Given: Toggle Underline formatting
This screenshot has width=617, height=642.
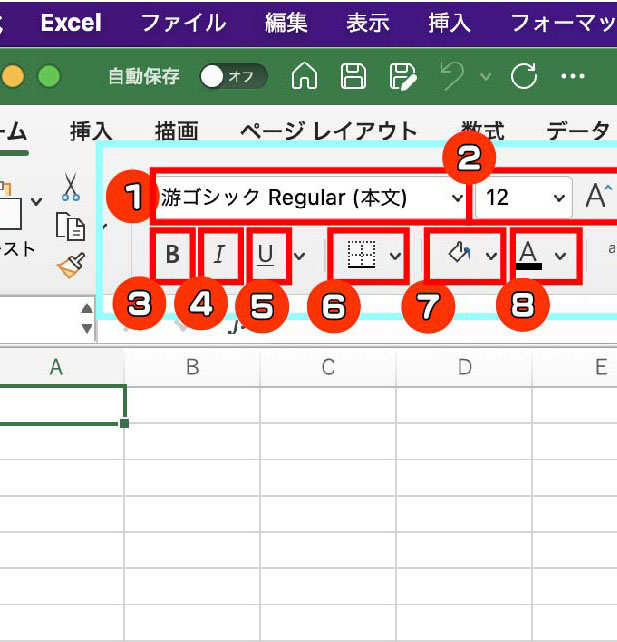Looking at the screenshot, I should coord(266,255).
